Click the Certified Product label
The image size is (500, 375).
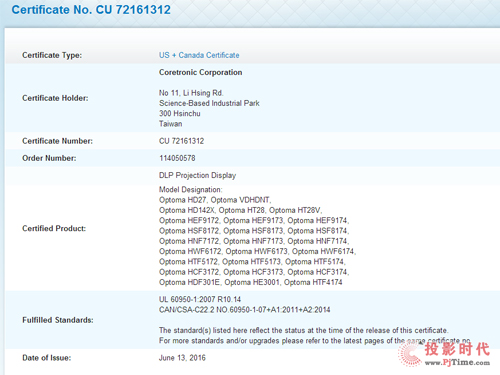54,229
